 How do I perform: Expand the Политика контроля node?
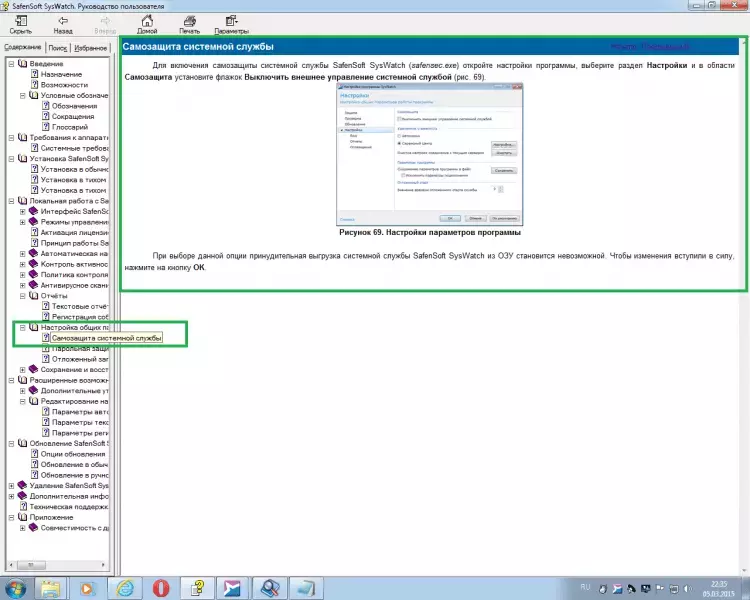coord(22,275)
